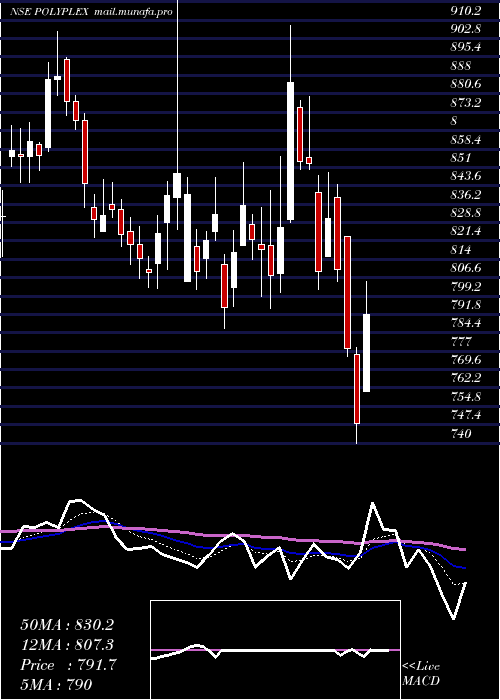Screen dimensions: 500x700
Task: Click the lowest red candle near 747.4
Action: [357, 388]
